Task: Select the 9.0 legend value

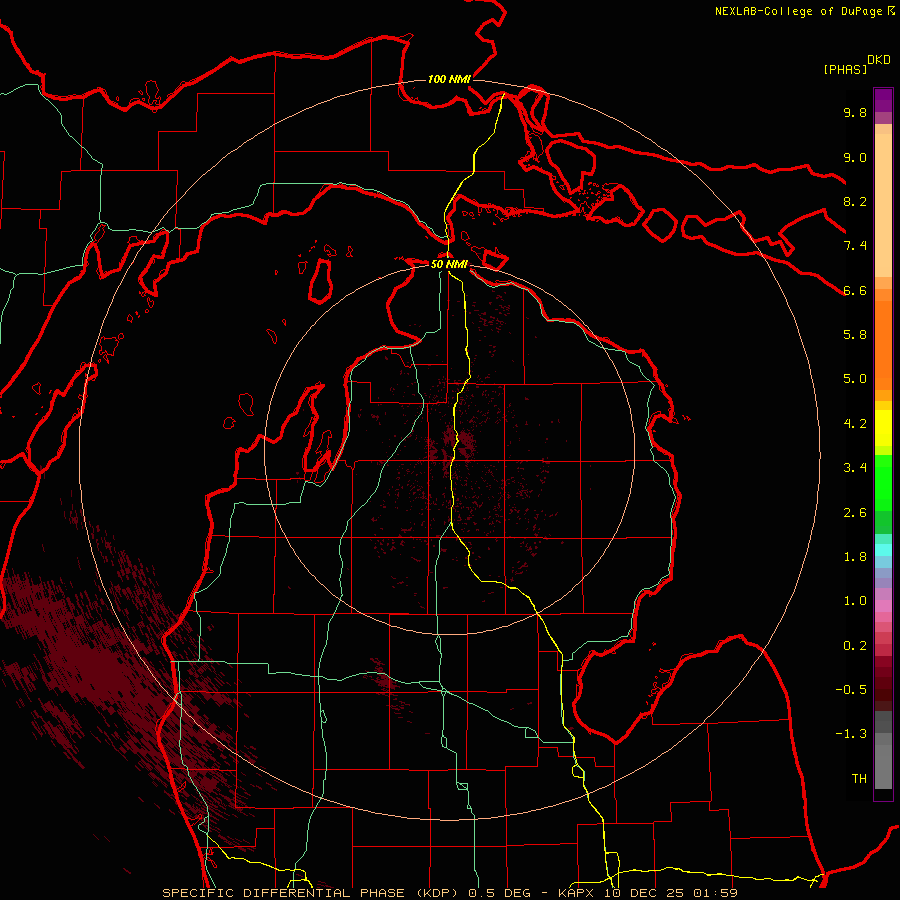Action: point(855,157)
